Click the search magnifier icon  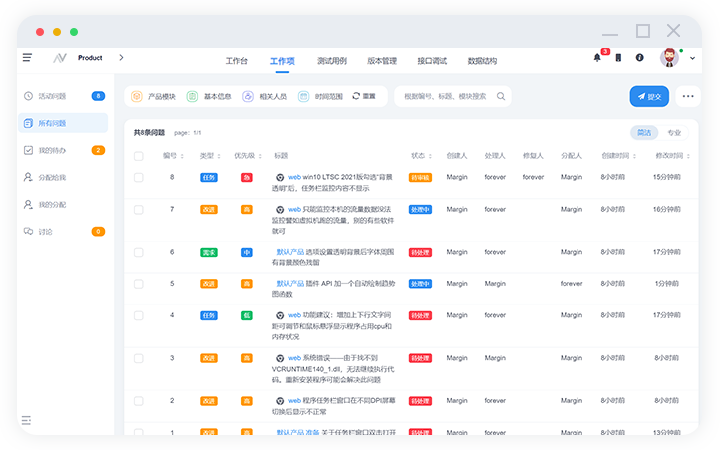[x=501, y=97]
